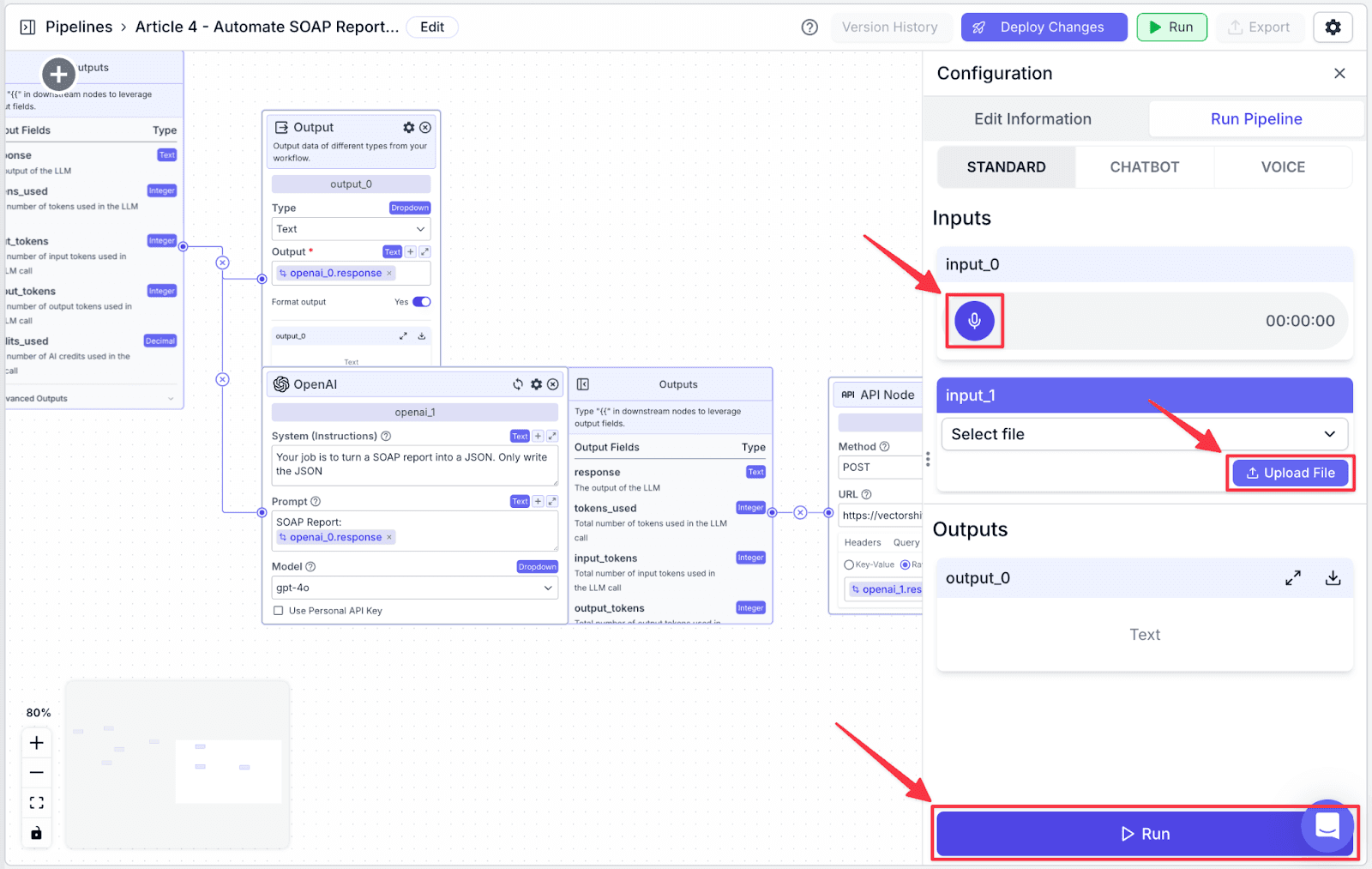Open the Headers tab in API Node

pyautogui.click(x=863, y=542)
